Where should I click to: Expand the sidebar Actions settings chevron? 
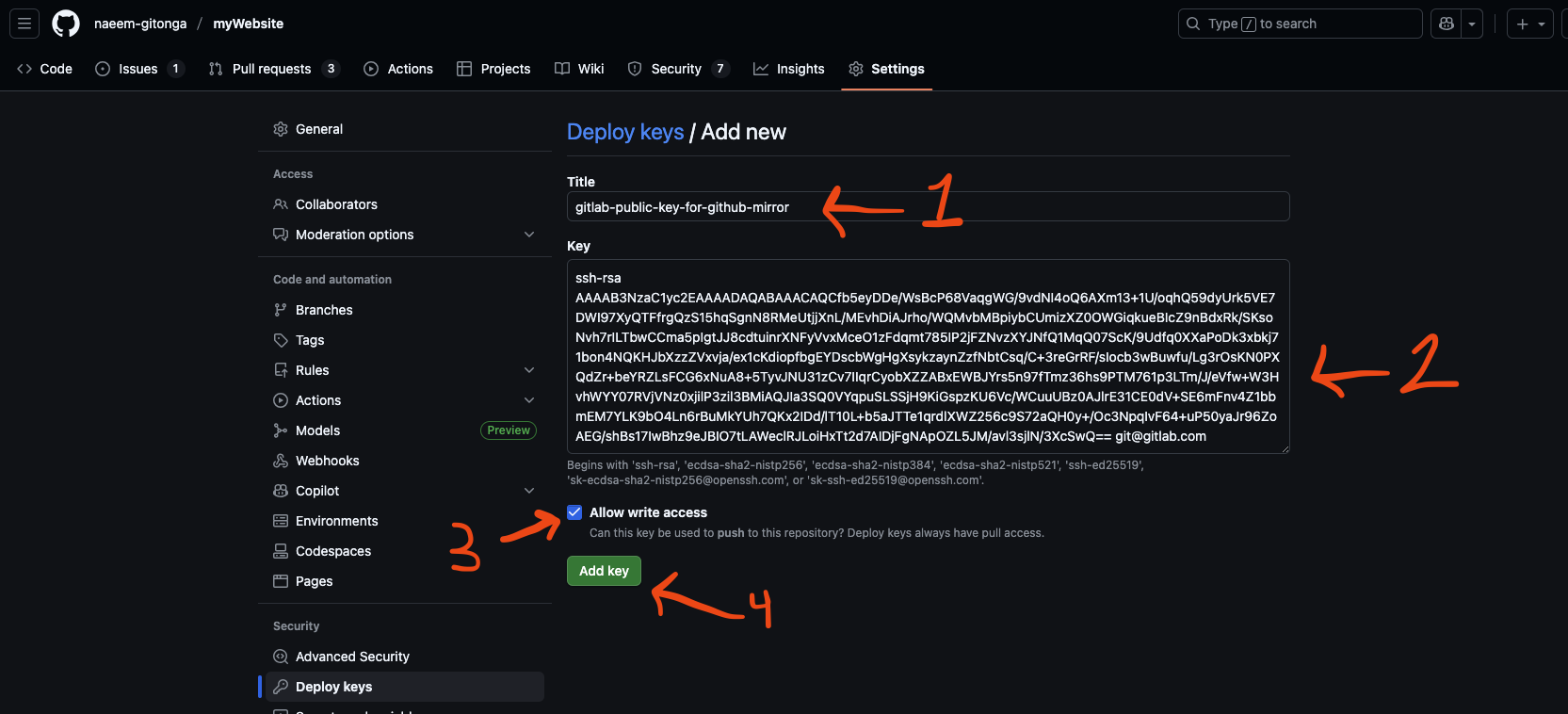[529, 400]
